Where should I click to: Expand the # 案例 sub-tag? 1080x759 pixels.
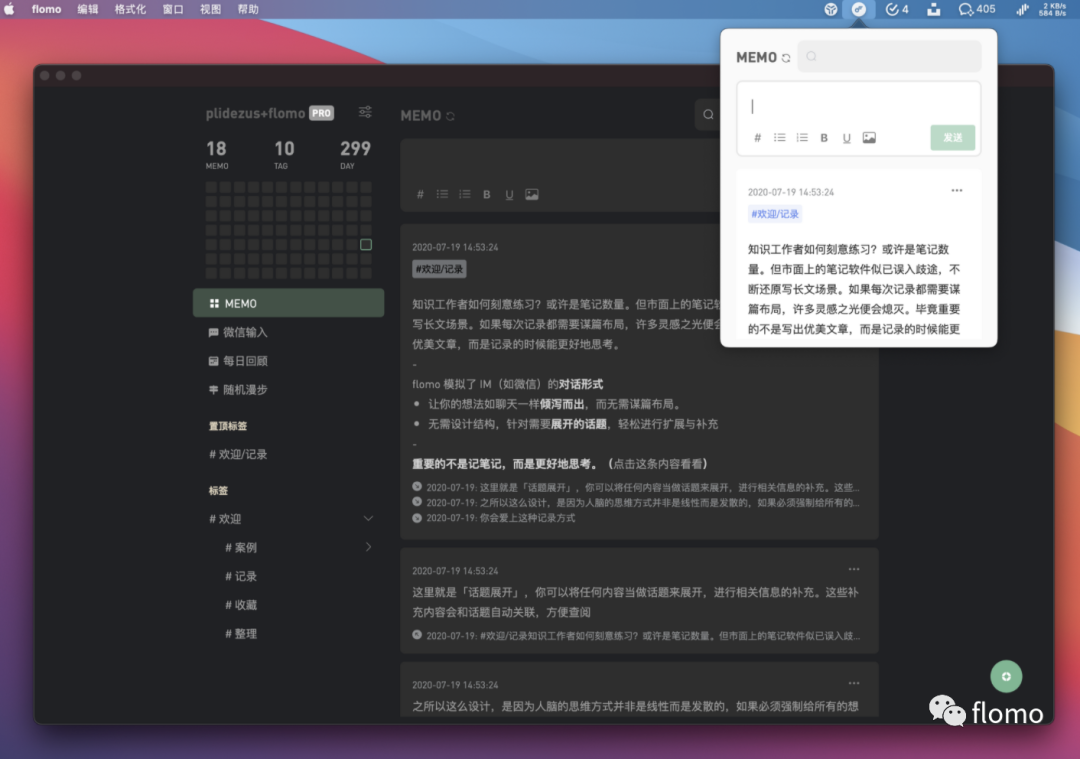coord(368,547)
